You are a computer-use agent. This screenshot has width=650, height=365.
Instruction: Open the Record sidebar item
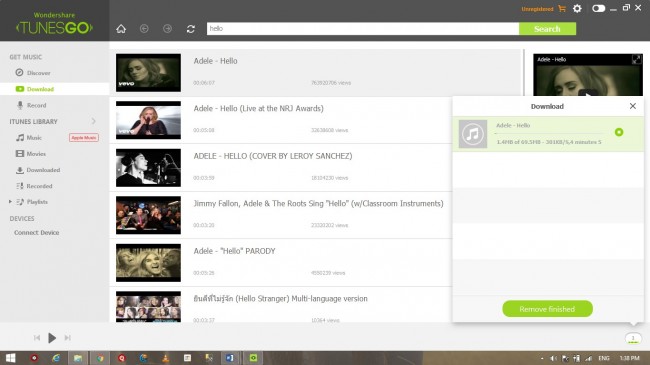click(36, 105)
